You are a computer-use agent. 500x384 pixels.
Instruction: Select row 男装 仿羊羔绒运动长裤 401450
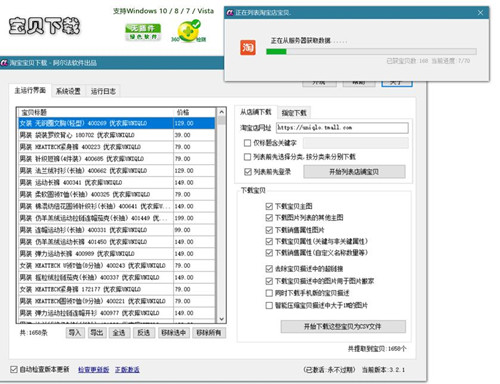coord(117,242)
